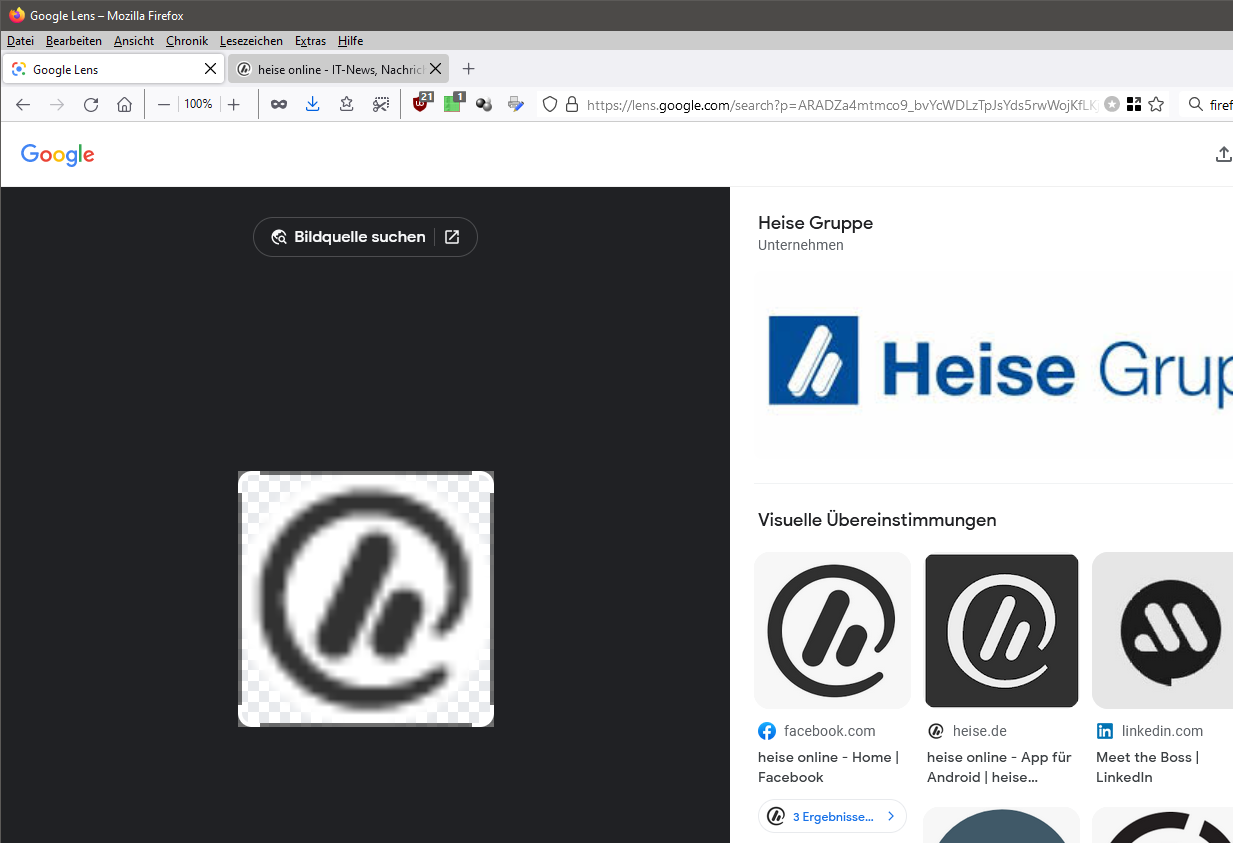Open the Lesezeichen menu
1233x843 pixels.
coord(251,41)
